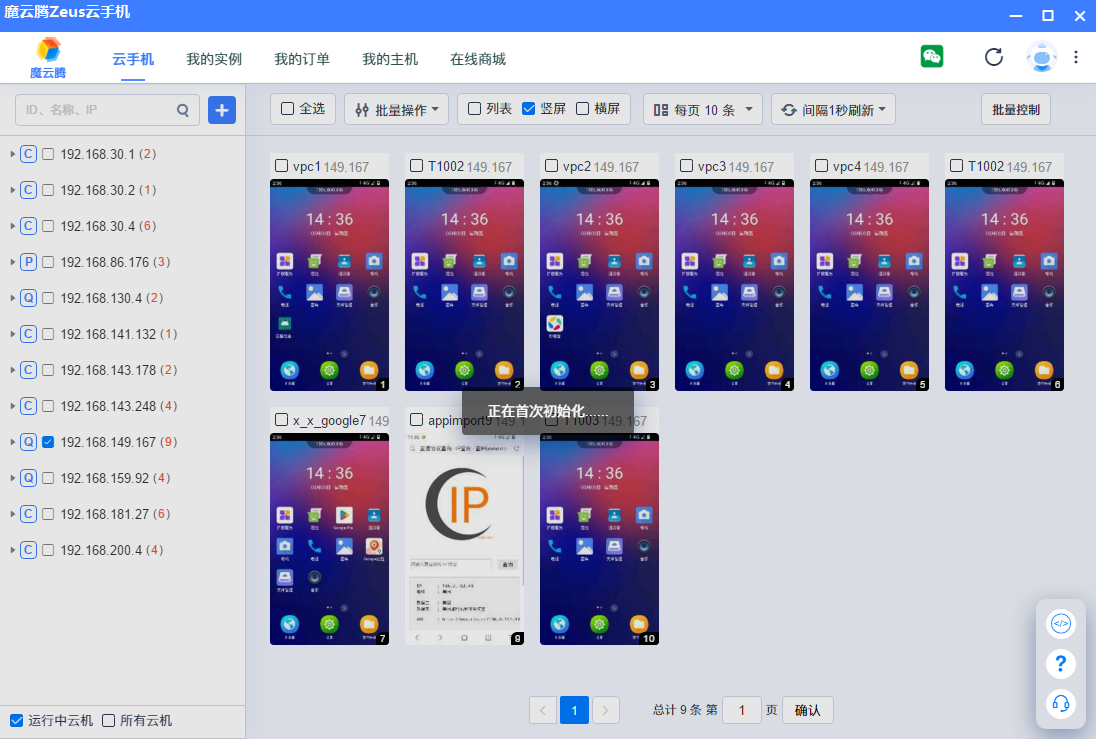
Task: Enable the 横屏 landscape checkbox
Action: 583,109
